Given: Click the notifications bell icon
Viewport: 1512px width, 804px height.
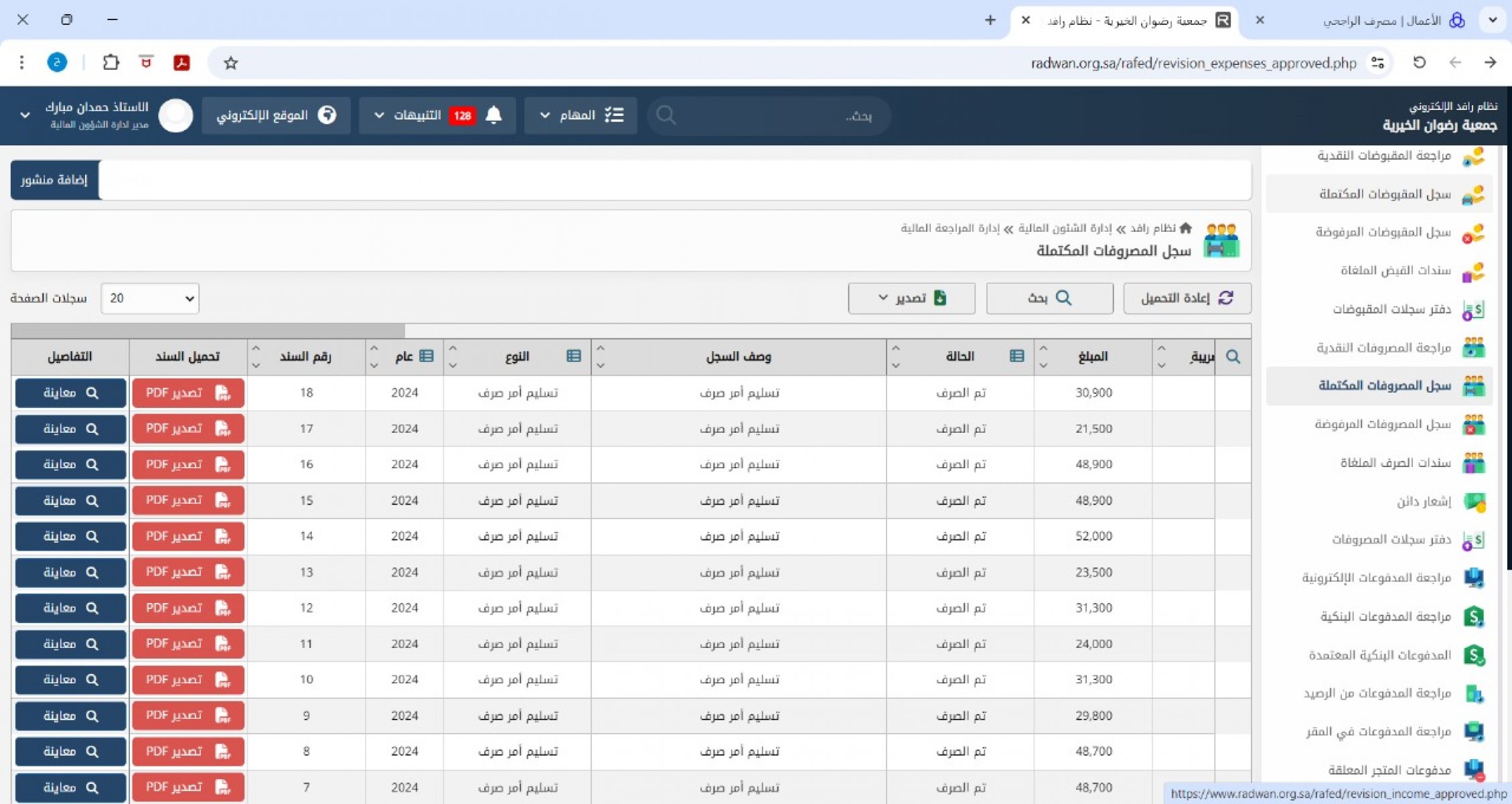Looking at the screenshot, I should [x=494, y=115].
